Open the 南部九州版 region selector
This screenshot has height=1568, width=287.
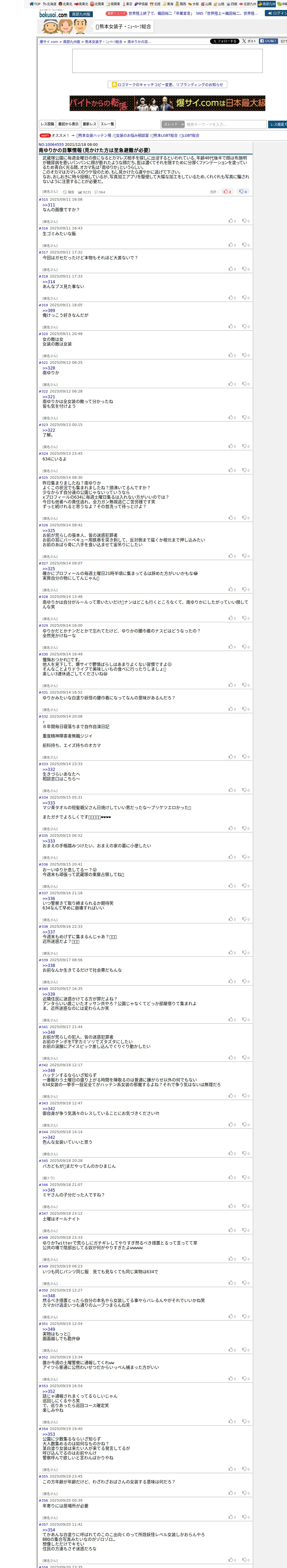tap(81, 14)
